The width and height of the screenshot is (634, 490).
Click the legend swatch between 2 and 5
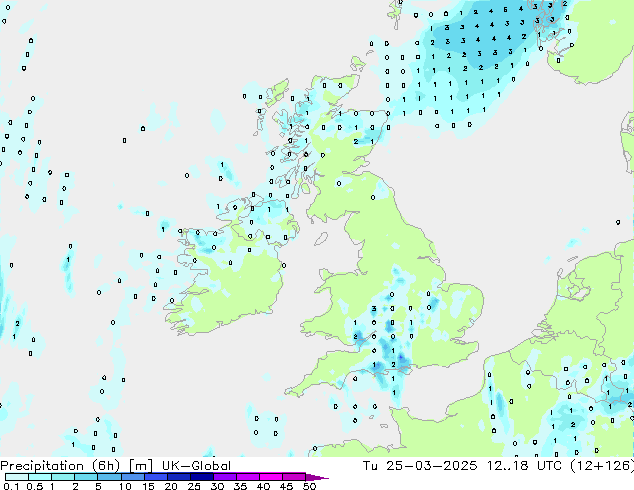[x=86, y=477]
